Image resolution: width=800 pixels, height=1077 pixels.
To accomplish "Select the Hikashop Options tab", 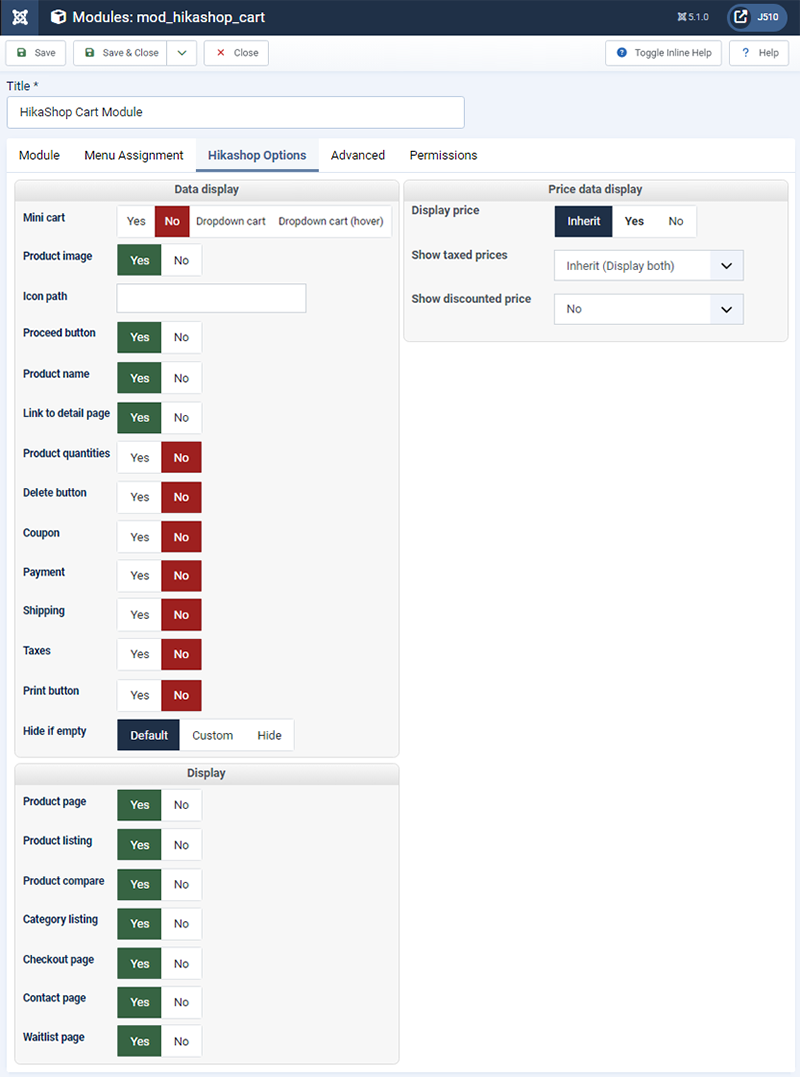I will [258, 155].
